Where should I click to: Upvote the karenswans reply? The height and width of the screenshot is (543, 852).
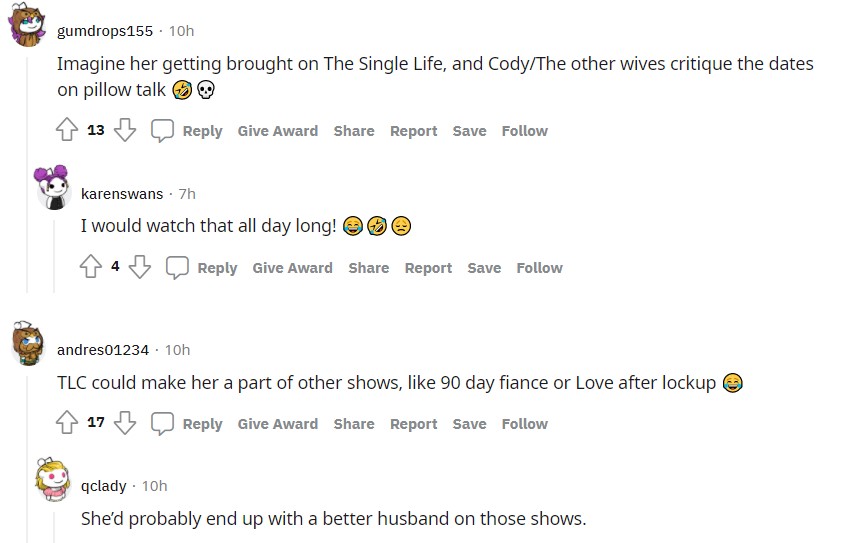(91, 267)
